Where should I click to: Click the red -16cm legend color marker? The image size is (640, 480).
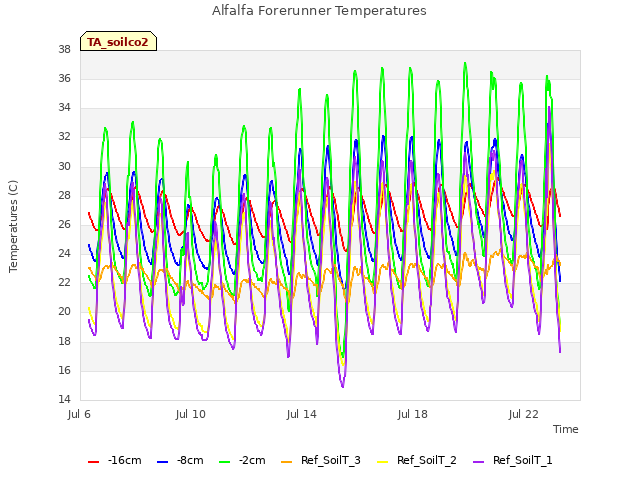(93, 462)
